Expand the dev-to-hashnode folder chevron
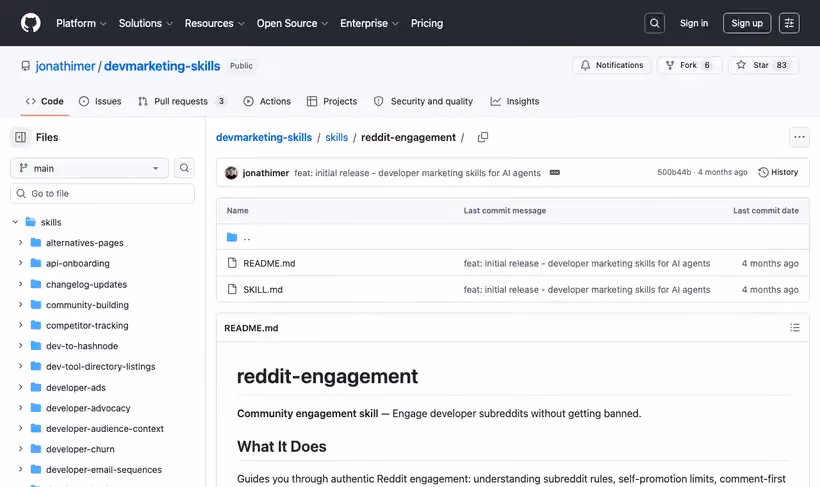The image size is (820, 487). click(x=20, y=346)
